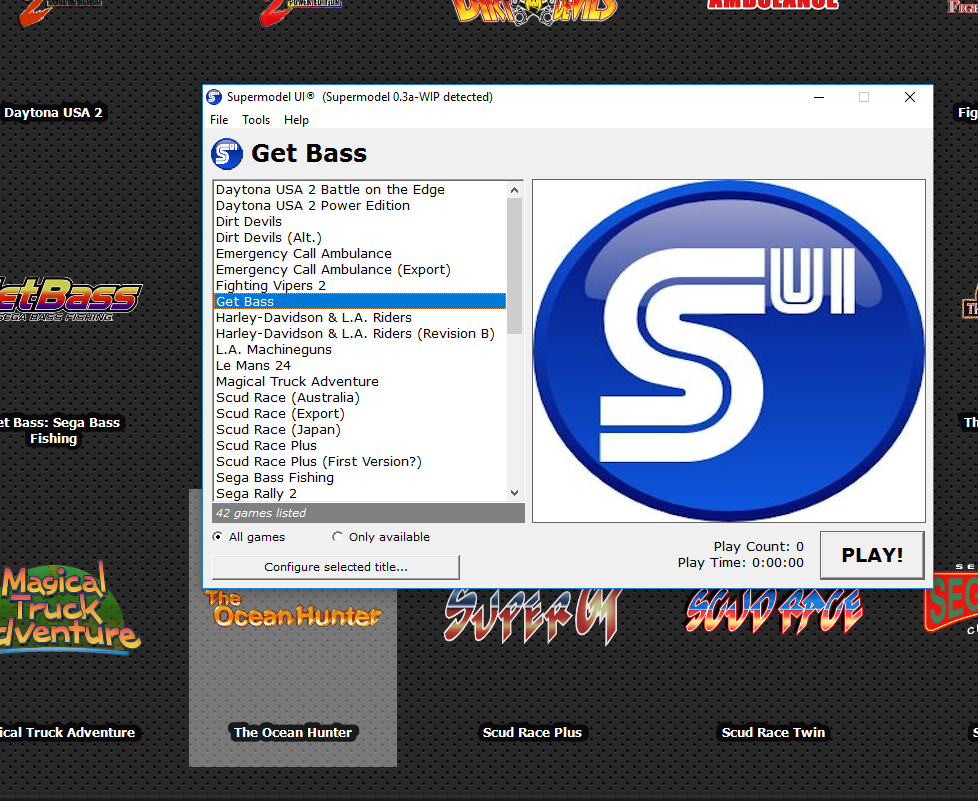Select L.A. Machineguns in the list

[360, 350]
